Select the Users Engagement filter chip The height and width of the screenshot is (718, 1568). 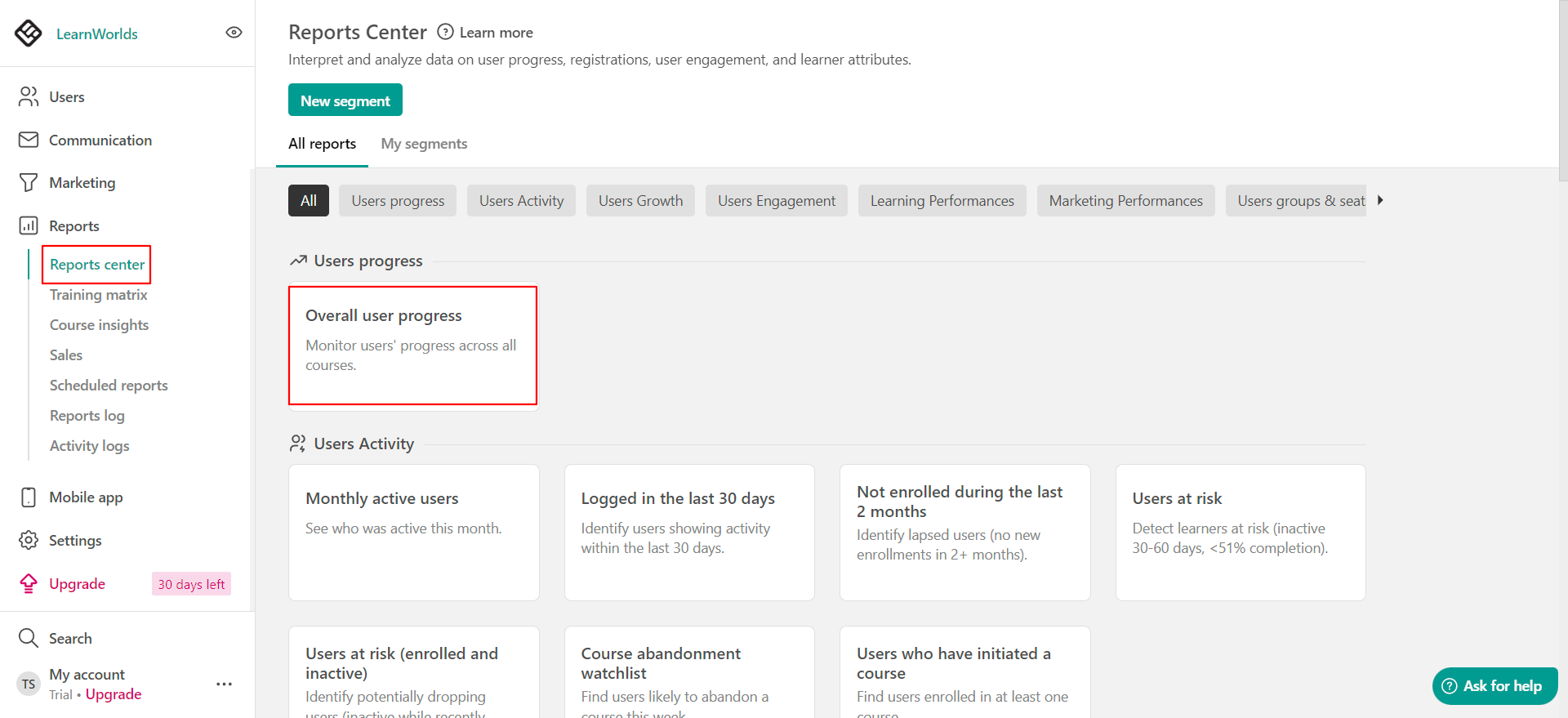(776, 201)
